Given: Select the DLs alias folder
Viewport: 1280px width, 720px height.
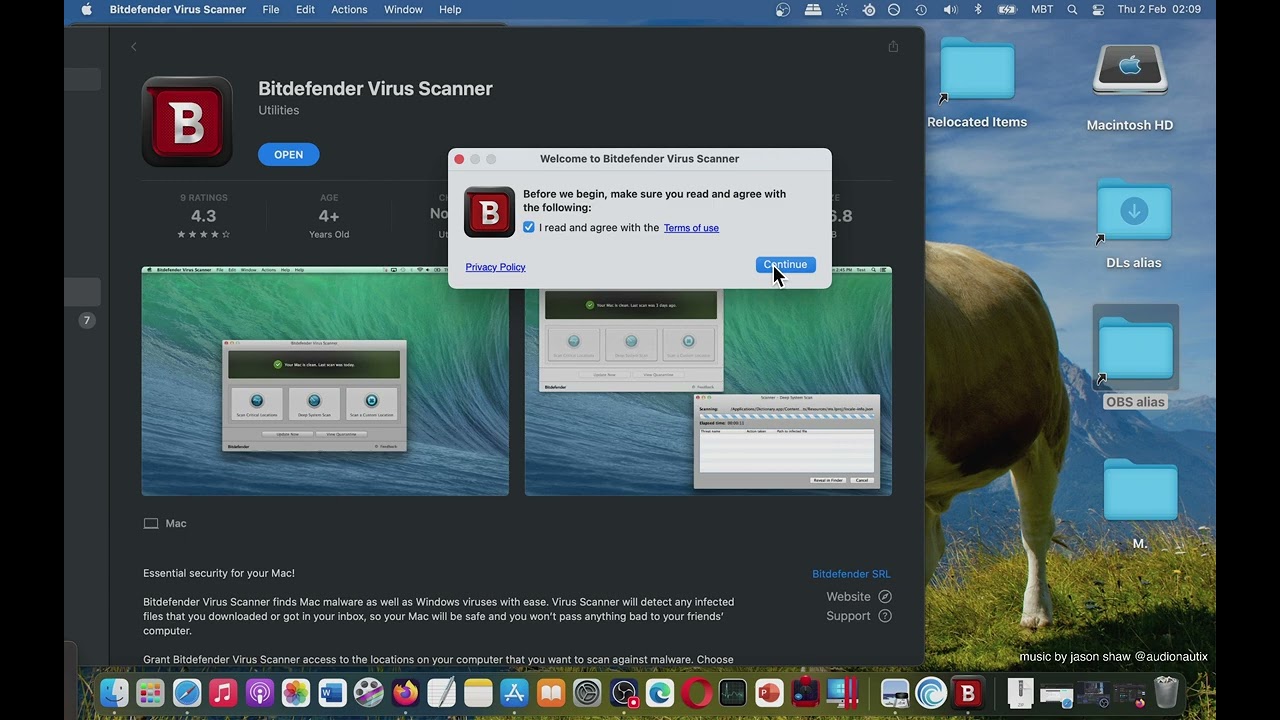Looking at the screenshot, I should click(x=1134, y=212).
